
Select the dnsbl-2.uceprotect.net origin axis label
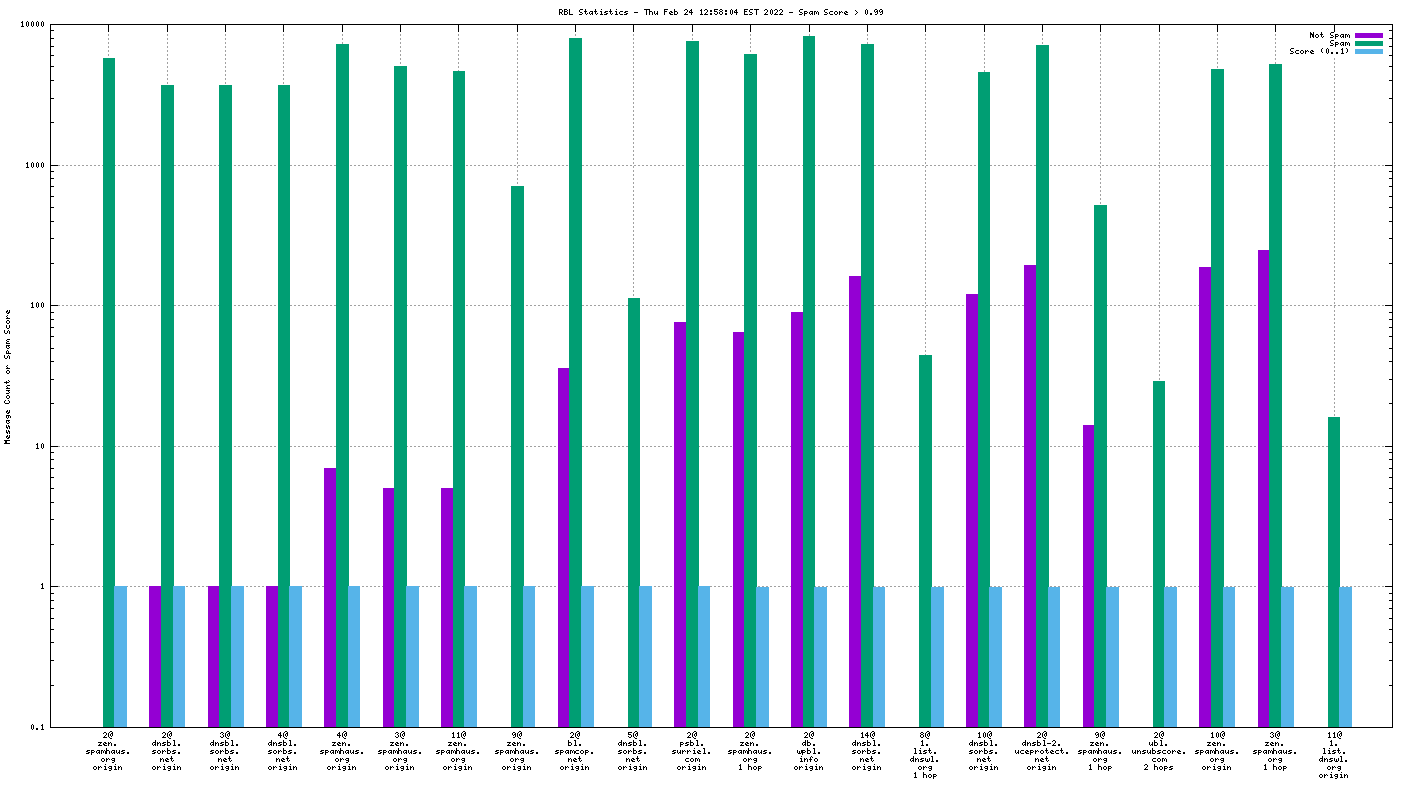[1042, 751]
